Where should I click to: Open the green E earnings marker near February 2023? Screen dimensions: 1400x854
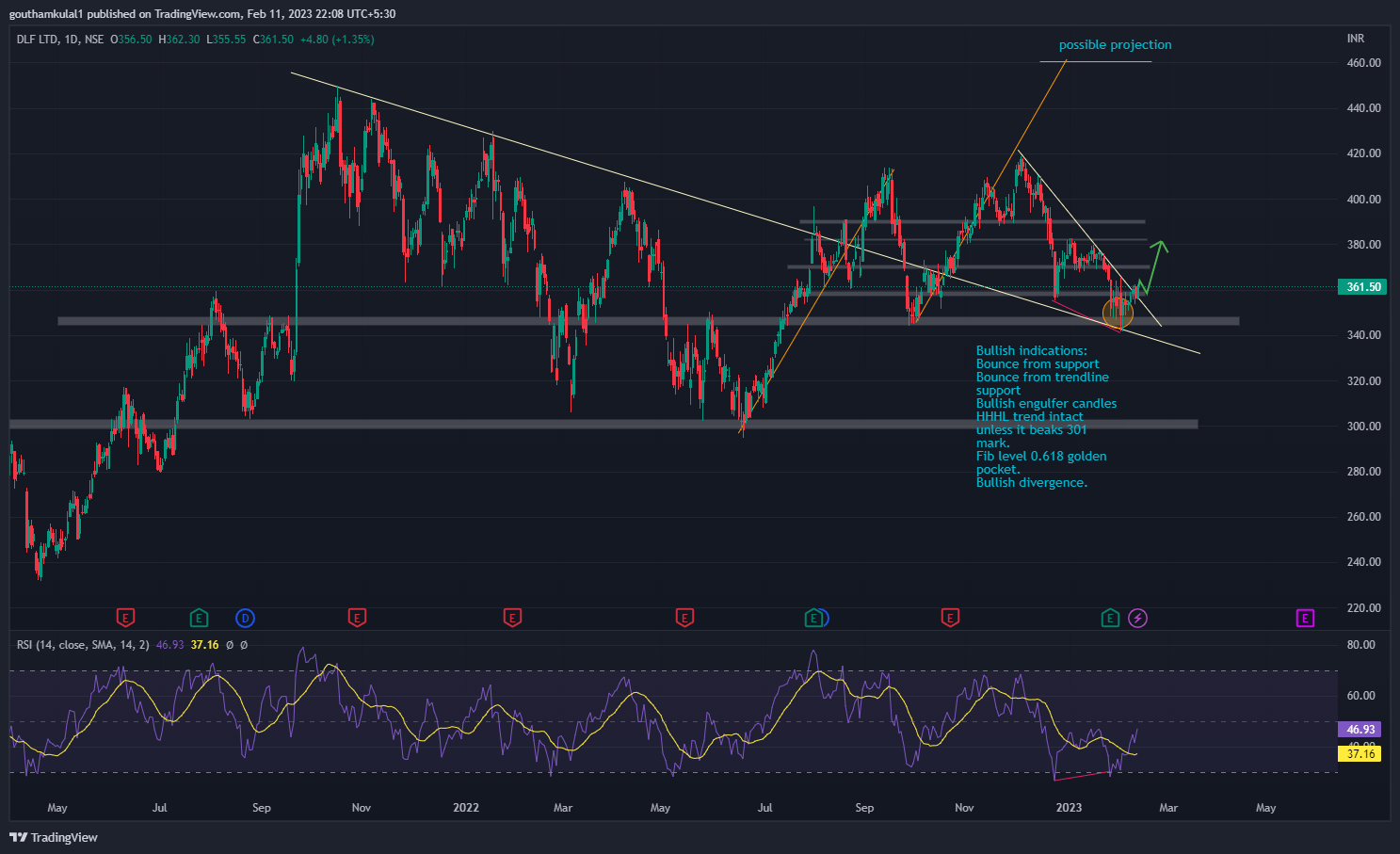1111,619
